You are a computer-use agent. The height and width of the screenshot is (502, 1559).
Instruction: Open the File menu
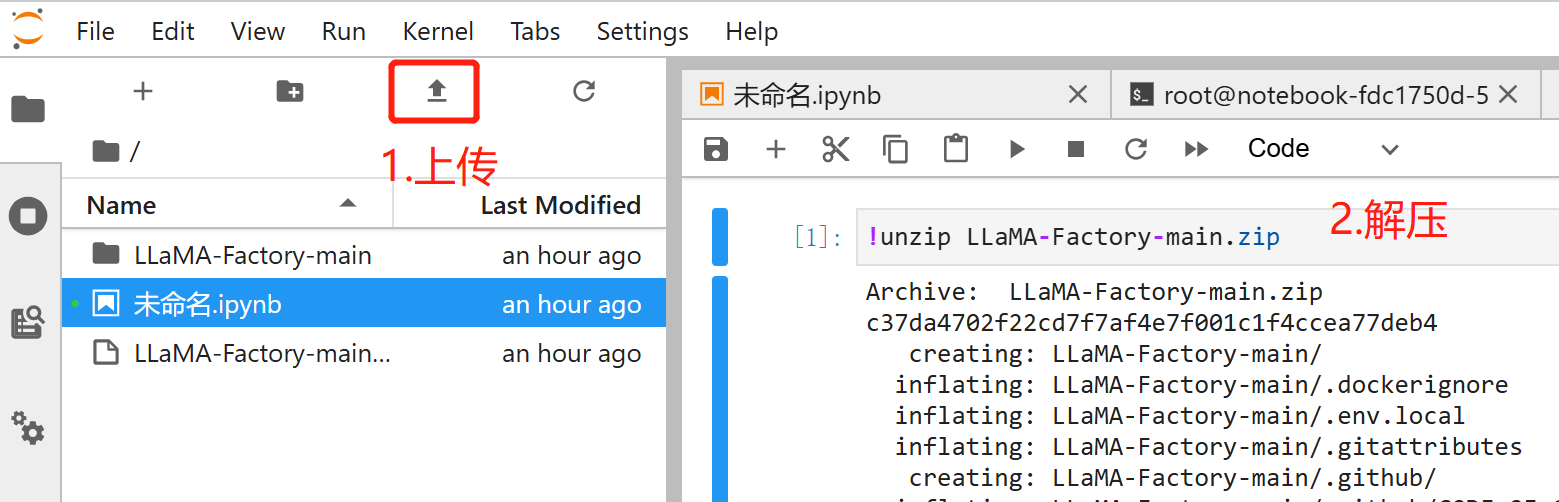[95, 32]
